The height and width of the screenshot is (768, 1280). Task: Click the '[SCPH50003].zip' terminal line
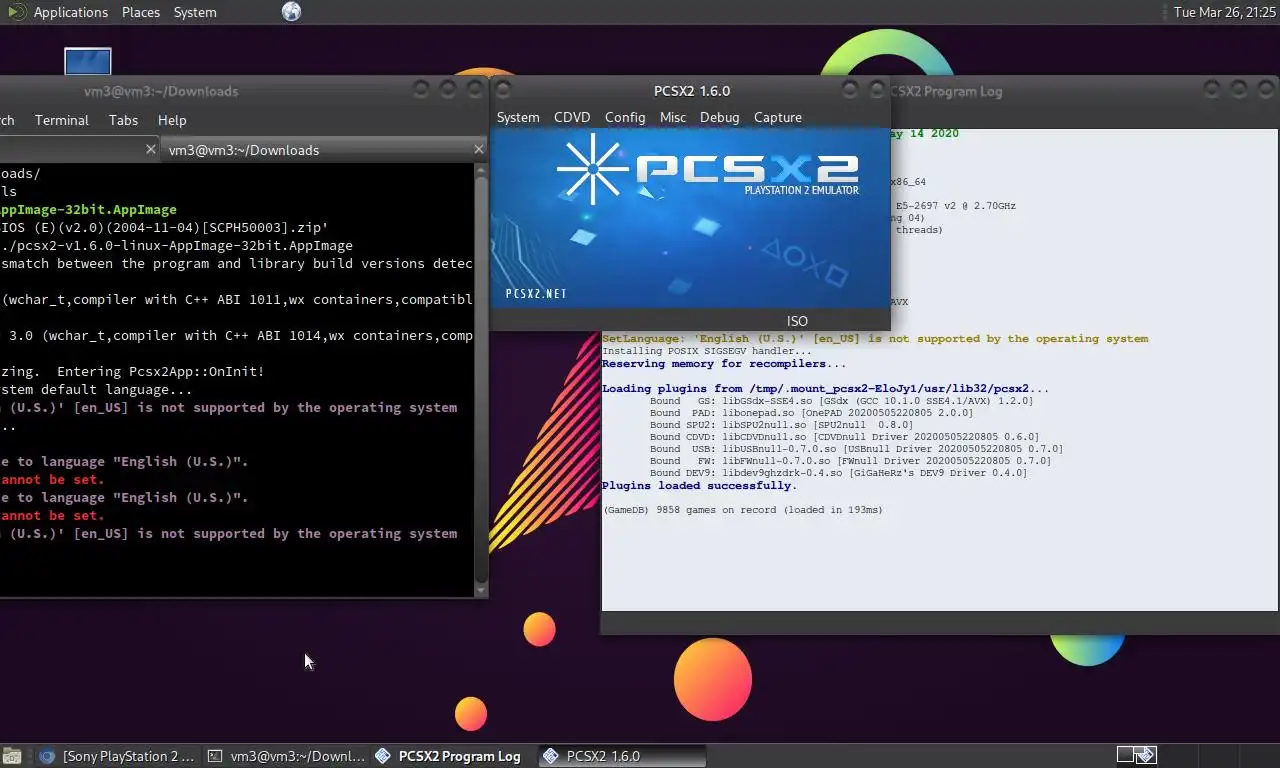click(164, 228)
